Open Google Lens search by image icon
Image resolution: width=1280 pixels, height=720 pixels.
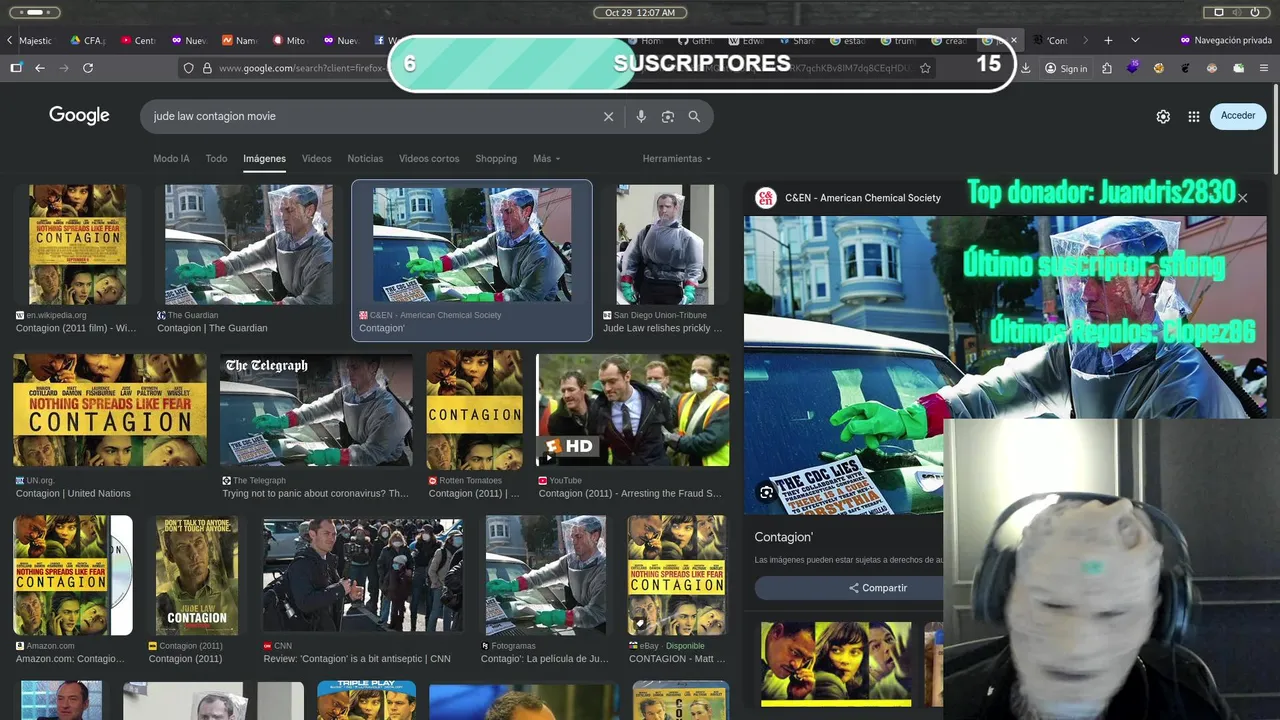coord(668,116)
